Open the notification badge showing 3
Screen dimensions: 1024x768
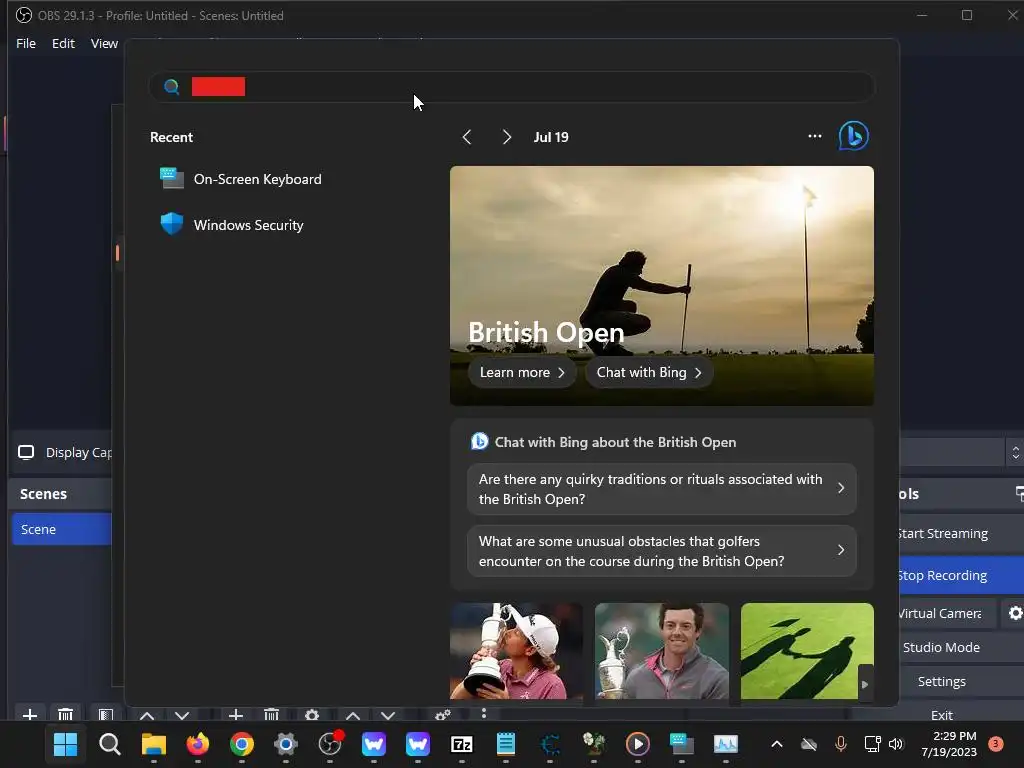[995, 743]
